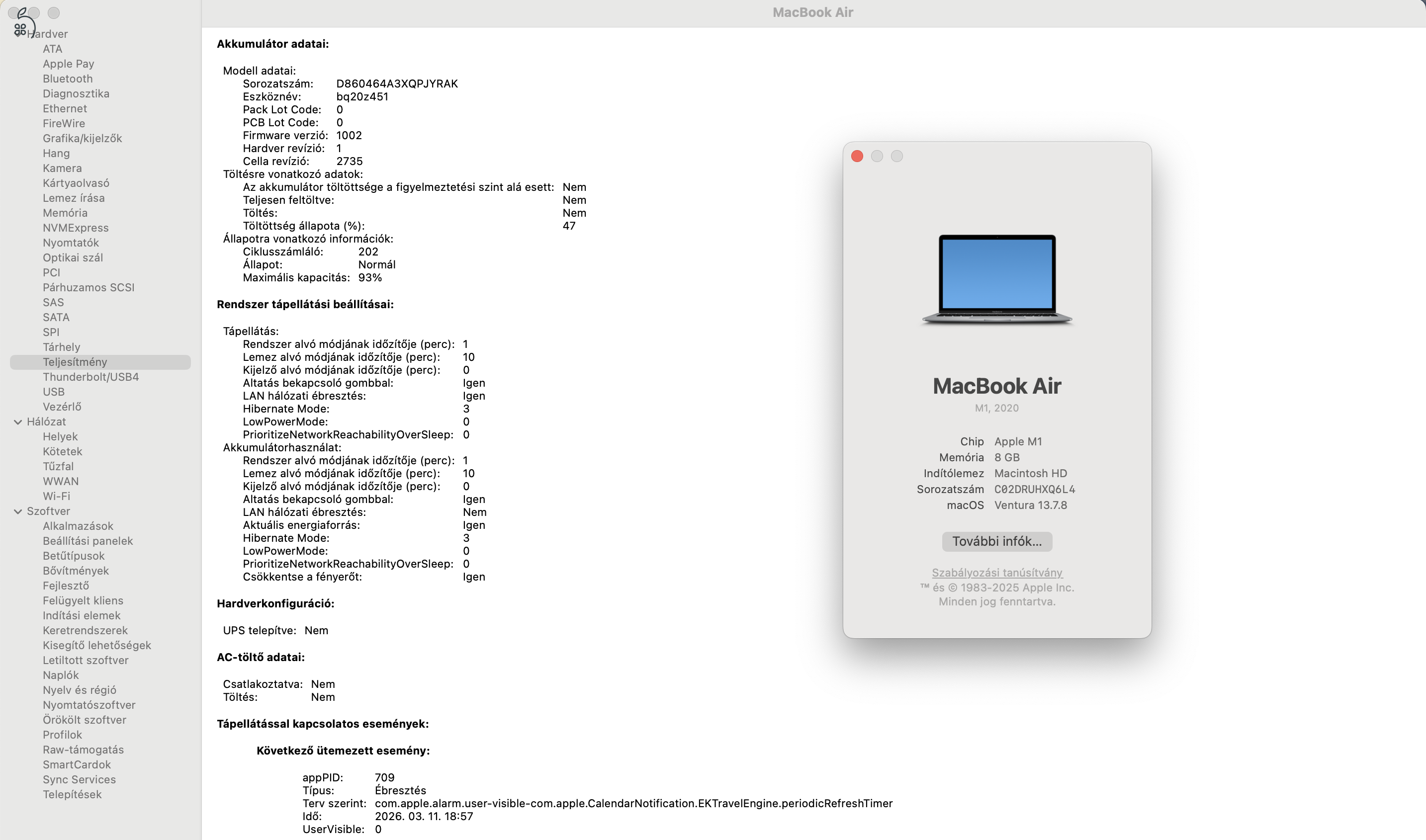
Task: Close the MacBook Air about window
Action: 857,156
